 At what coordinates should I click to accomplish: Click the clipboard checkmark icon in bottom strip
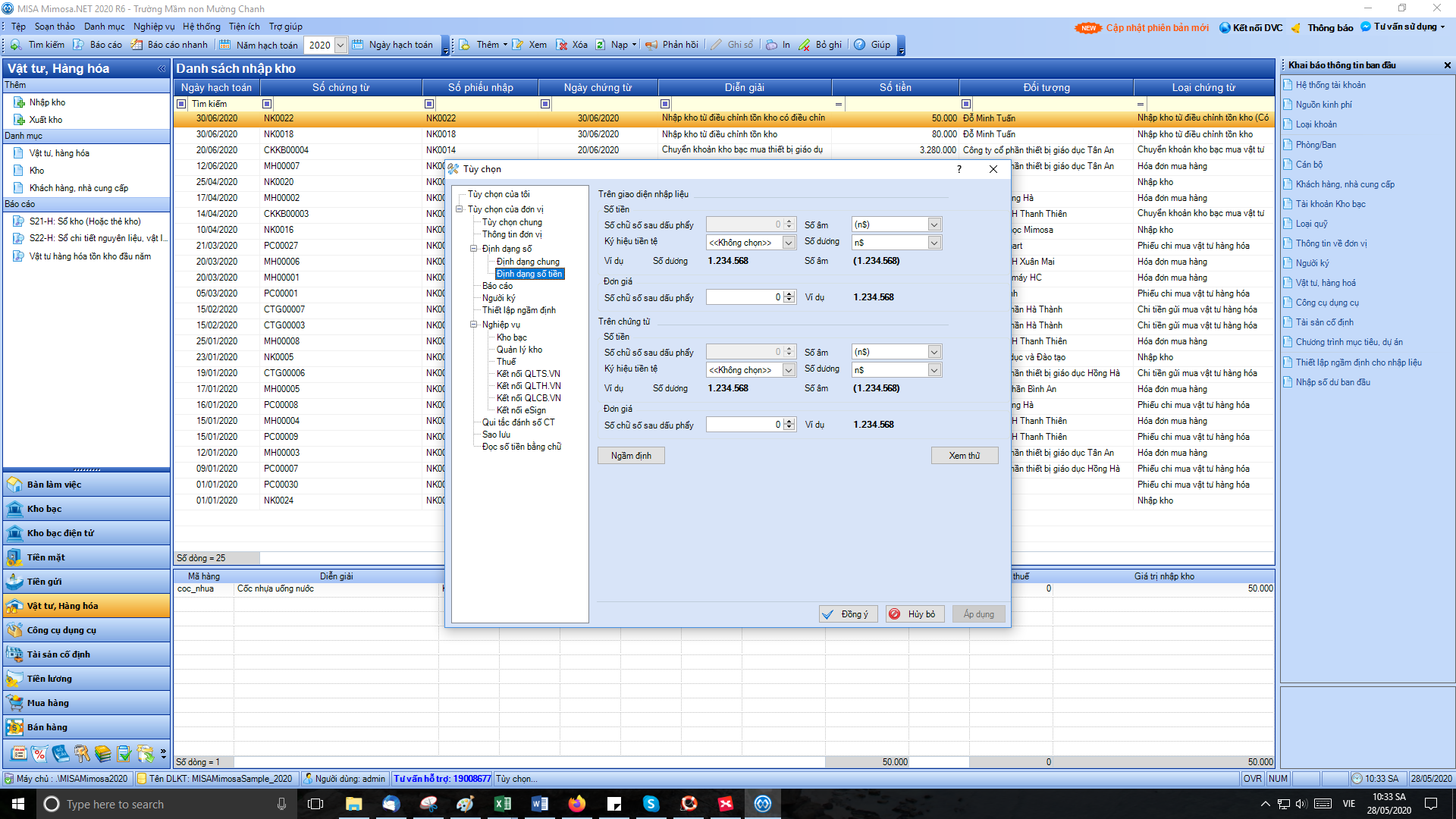point(124,754)
